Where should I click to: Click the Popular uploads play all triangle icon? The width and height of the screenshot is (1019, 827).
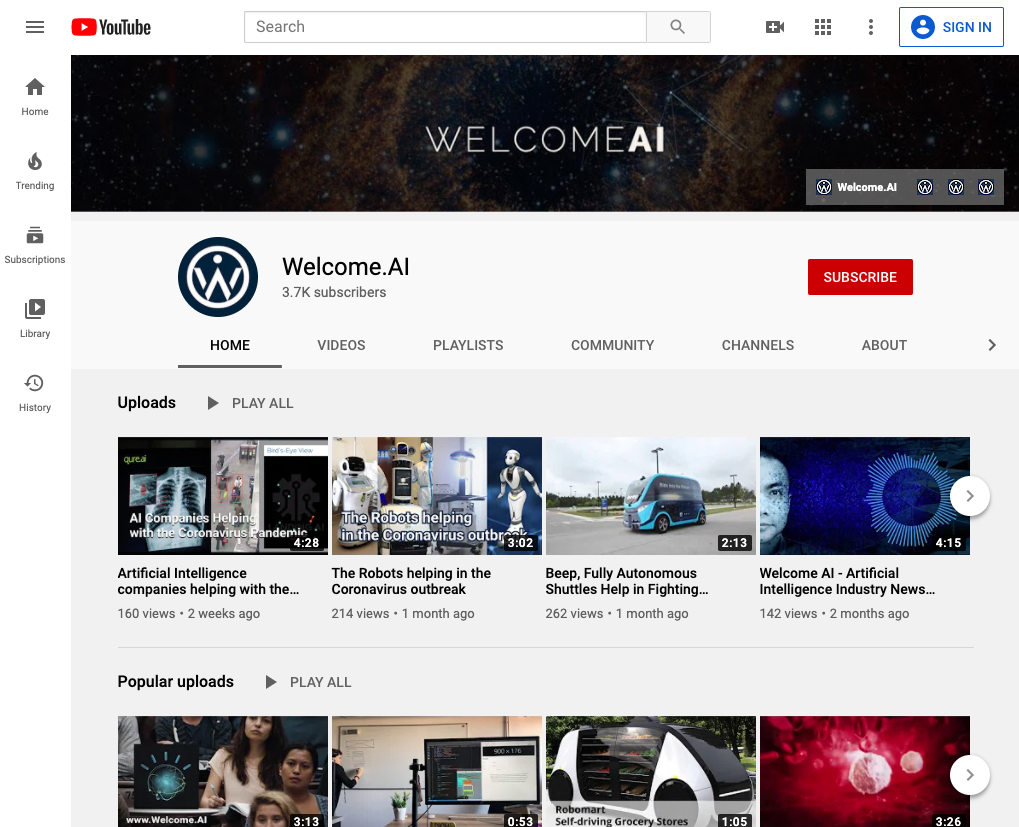[x=271, y=682]
